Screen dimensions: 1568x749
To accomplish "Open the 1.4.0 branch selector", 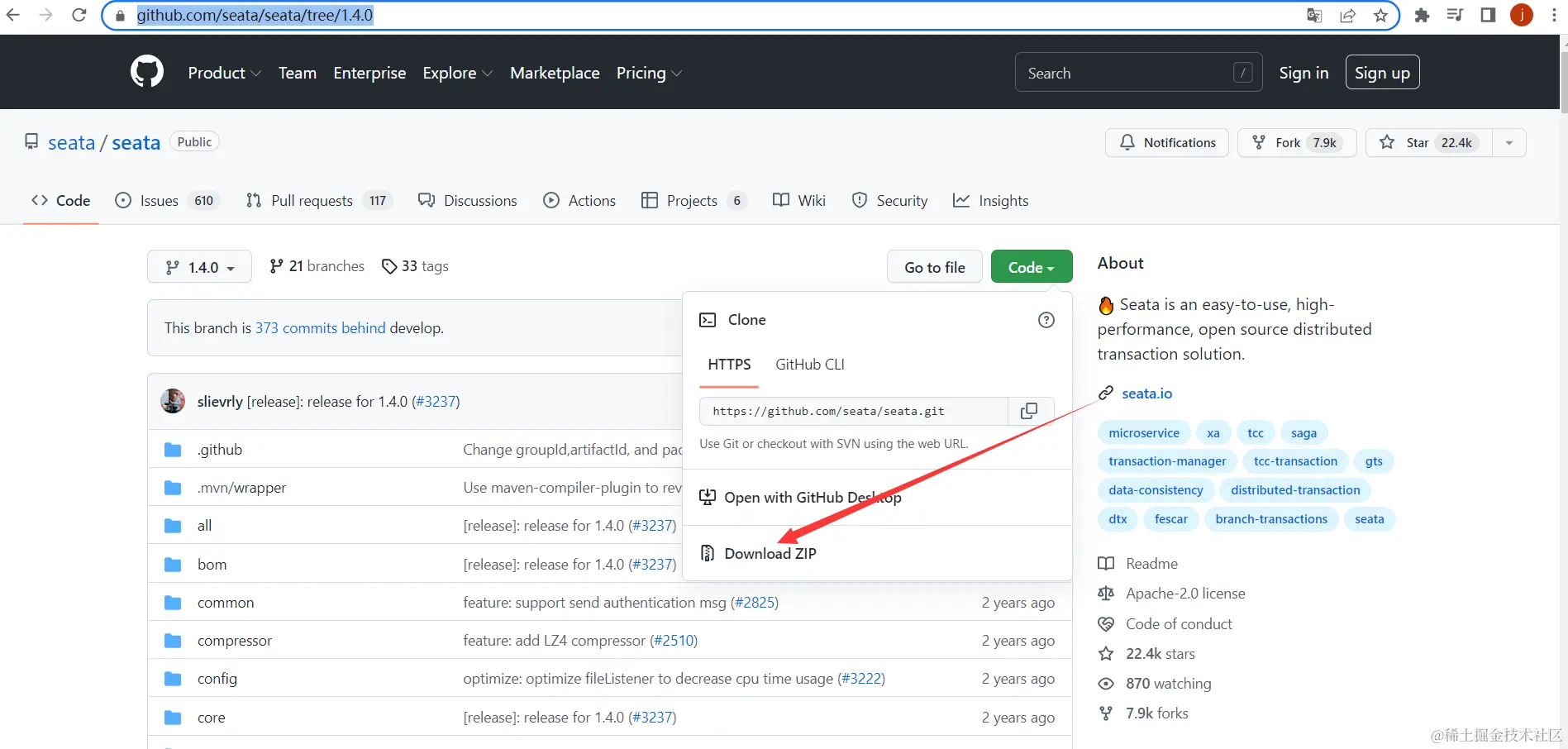I will [x=199, y=267].
